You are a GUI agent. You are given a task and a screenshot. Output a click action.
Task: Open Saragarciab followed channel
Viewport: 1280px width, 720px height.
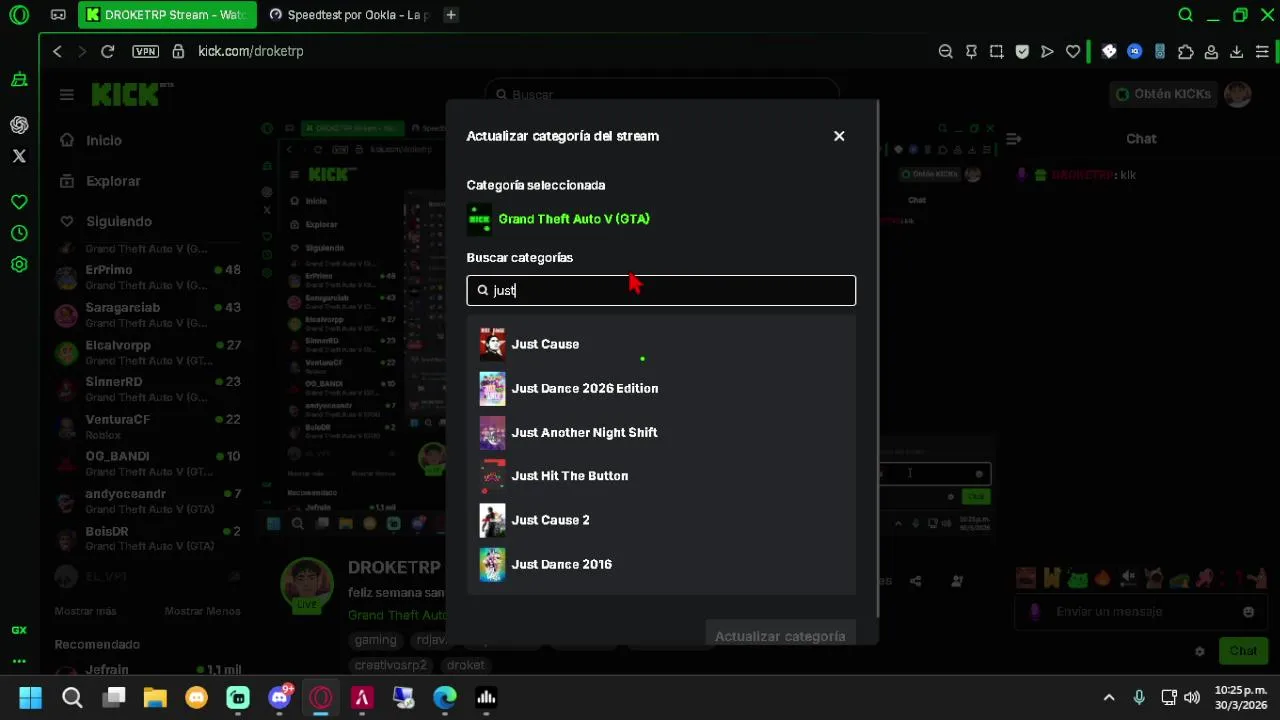pyautogui.click(x=148, y=314)
